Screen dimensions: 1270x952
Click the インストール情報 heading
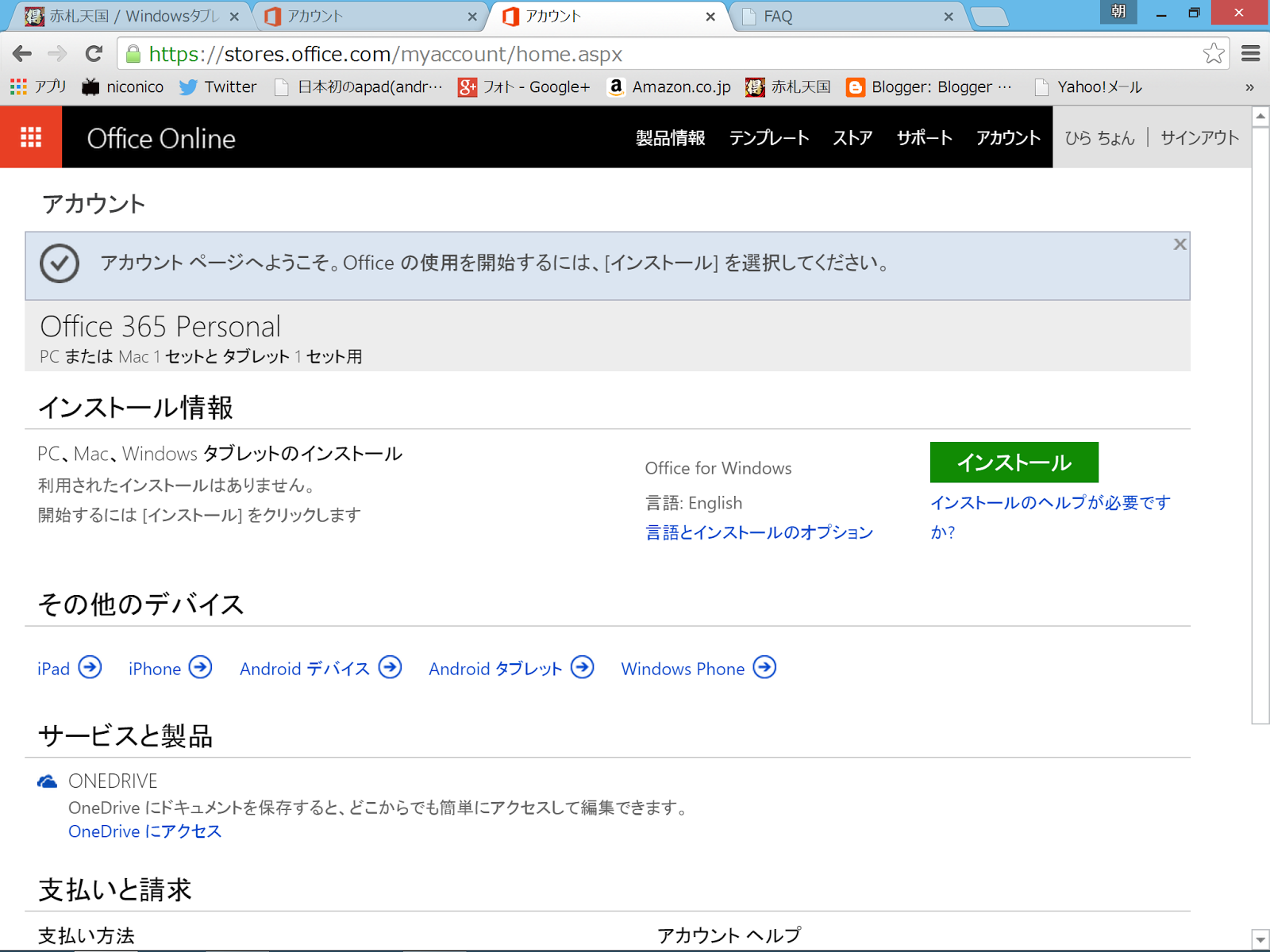(x=136, y=408)
